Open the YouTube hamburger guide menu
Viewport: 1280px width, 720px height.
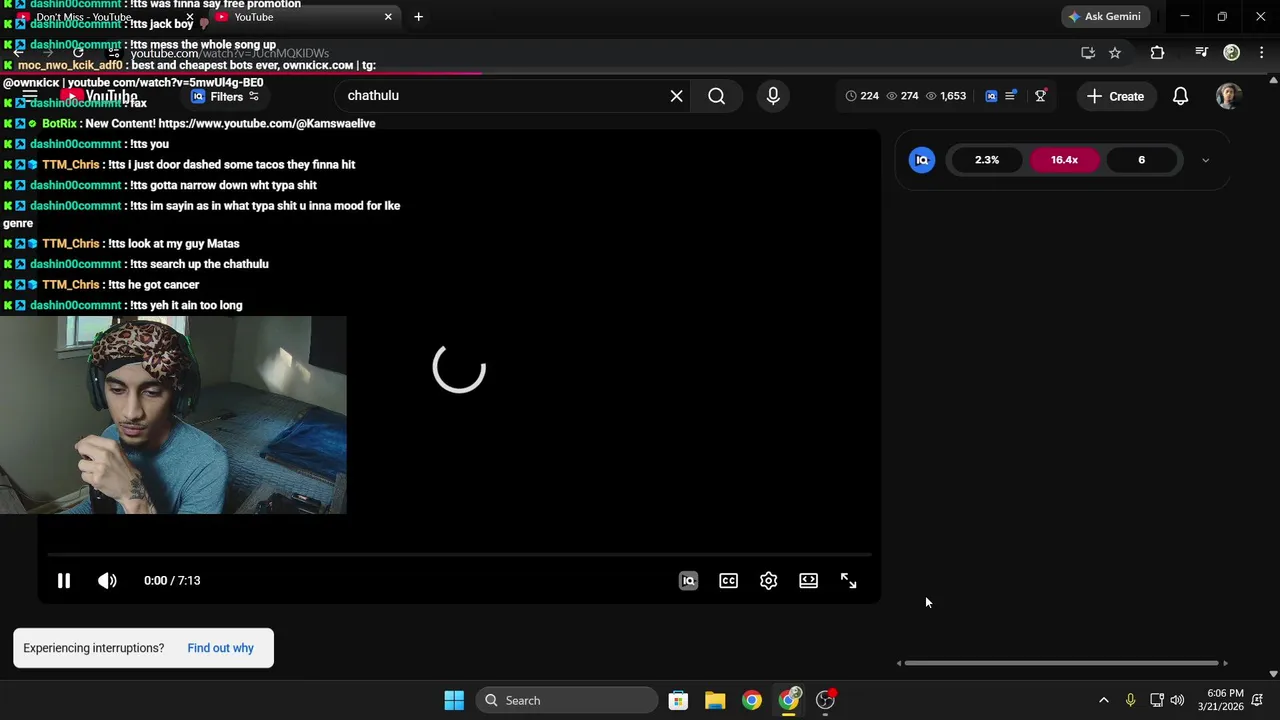click(30, 96)
